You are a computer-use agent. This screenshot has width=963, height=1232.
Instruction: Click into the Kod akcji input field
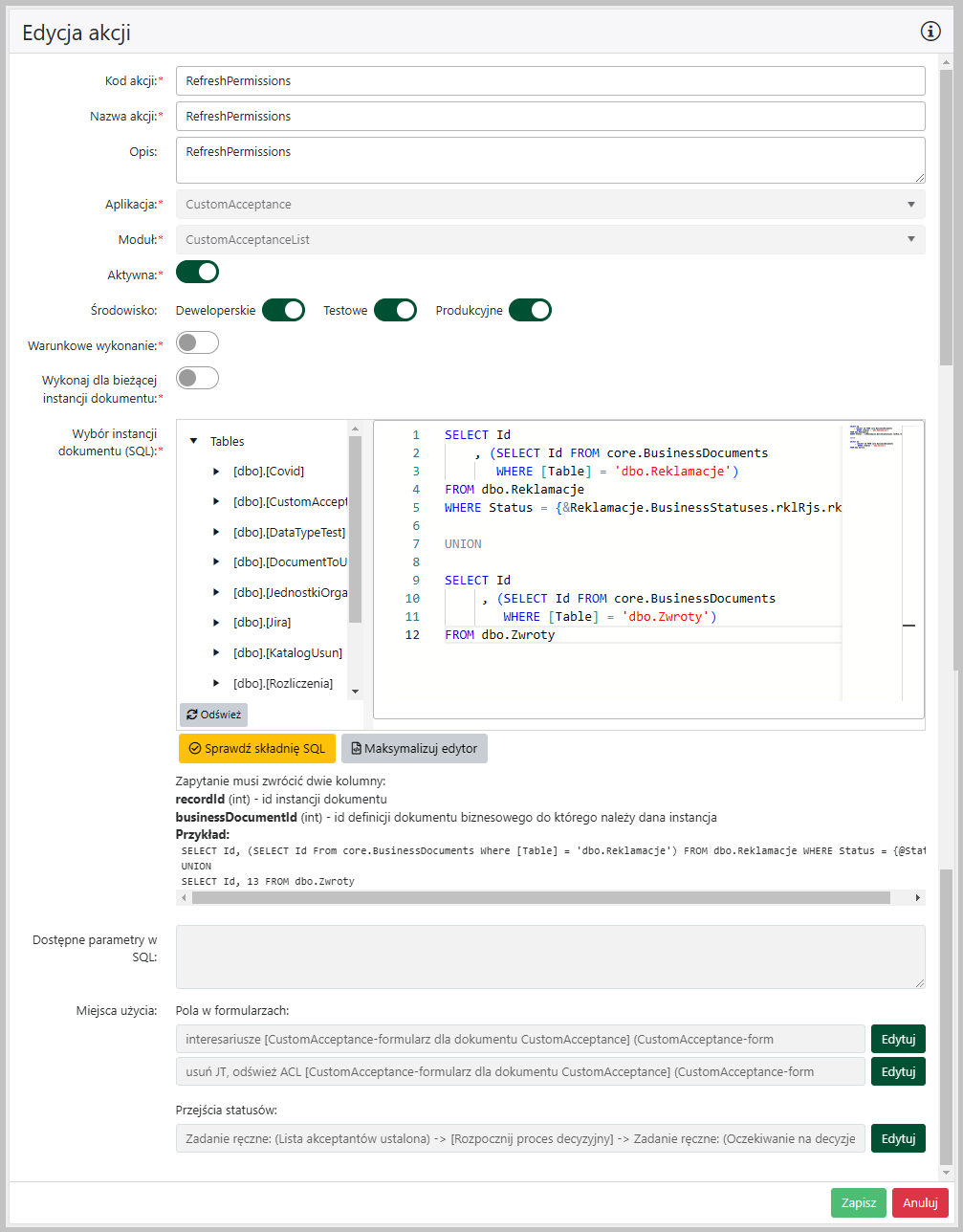tap(550, 81)
